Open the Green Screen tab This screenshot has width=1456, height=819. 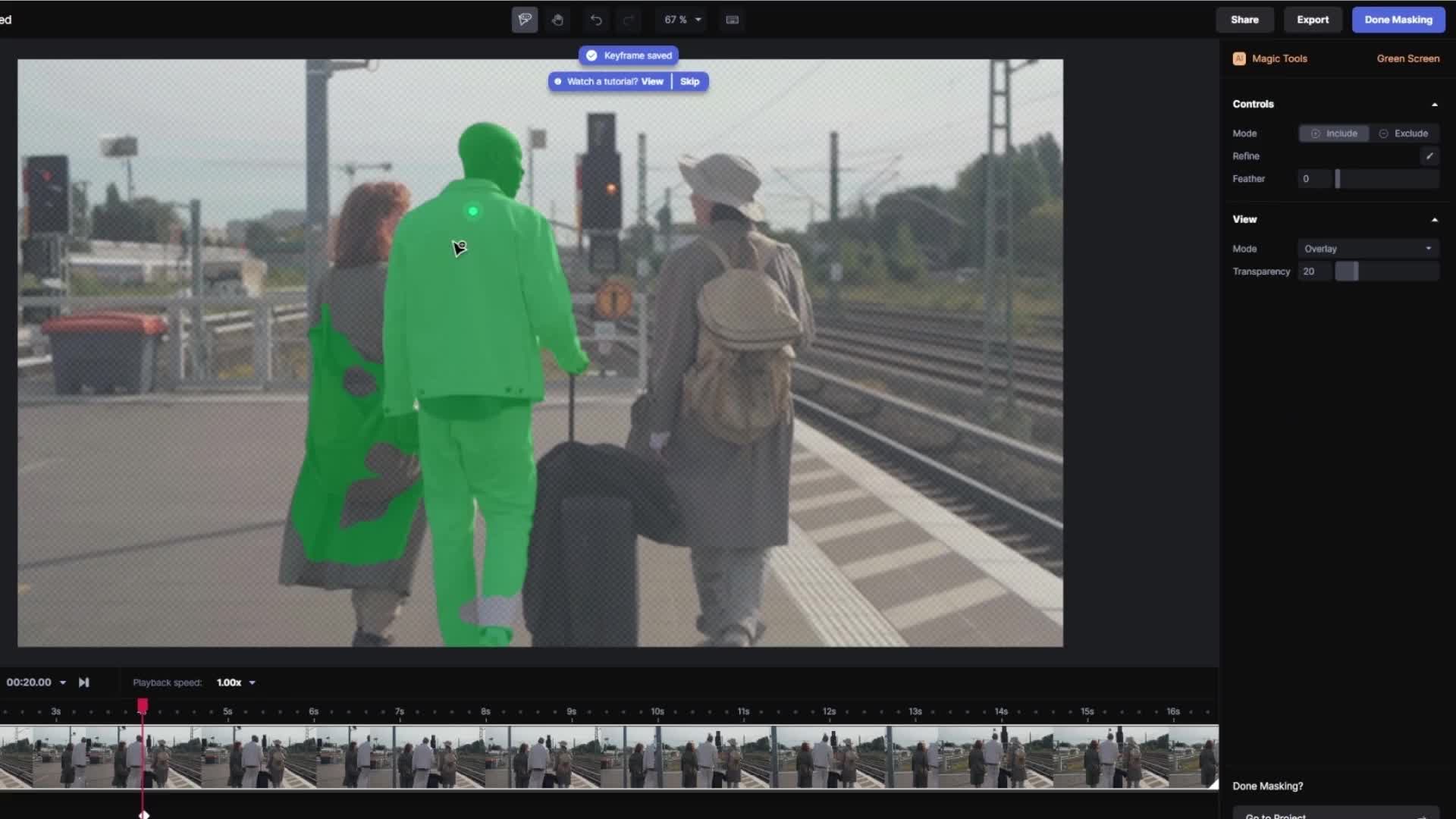(1407, 58)
